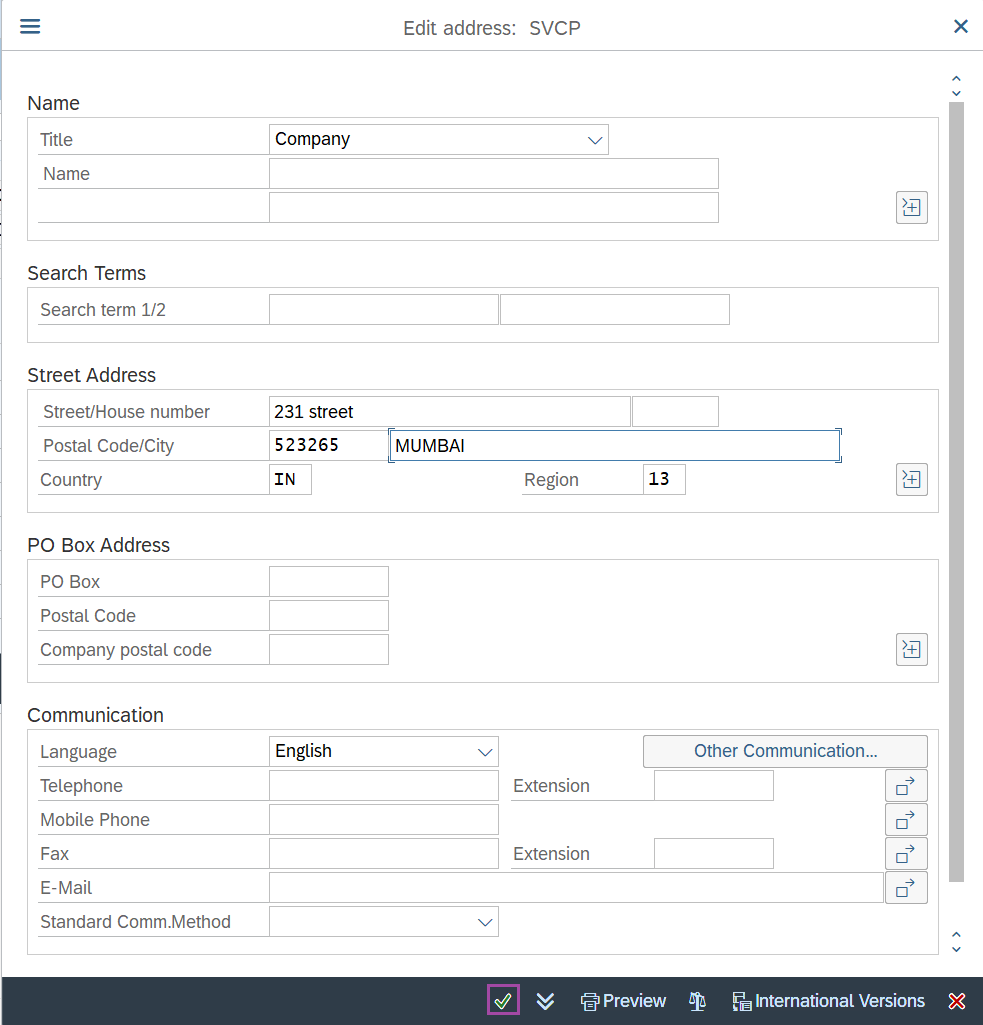Expand PO Box Address details icon
Image resolution: width=983 pixels, height=1025 pixels.
click(911, 649)
